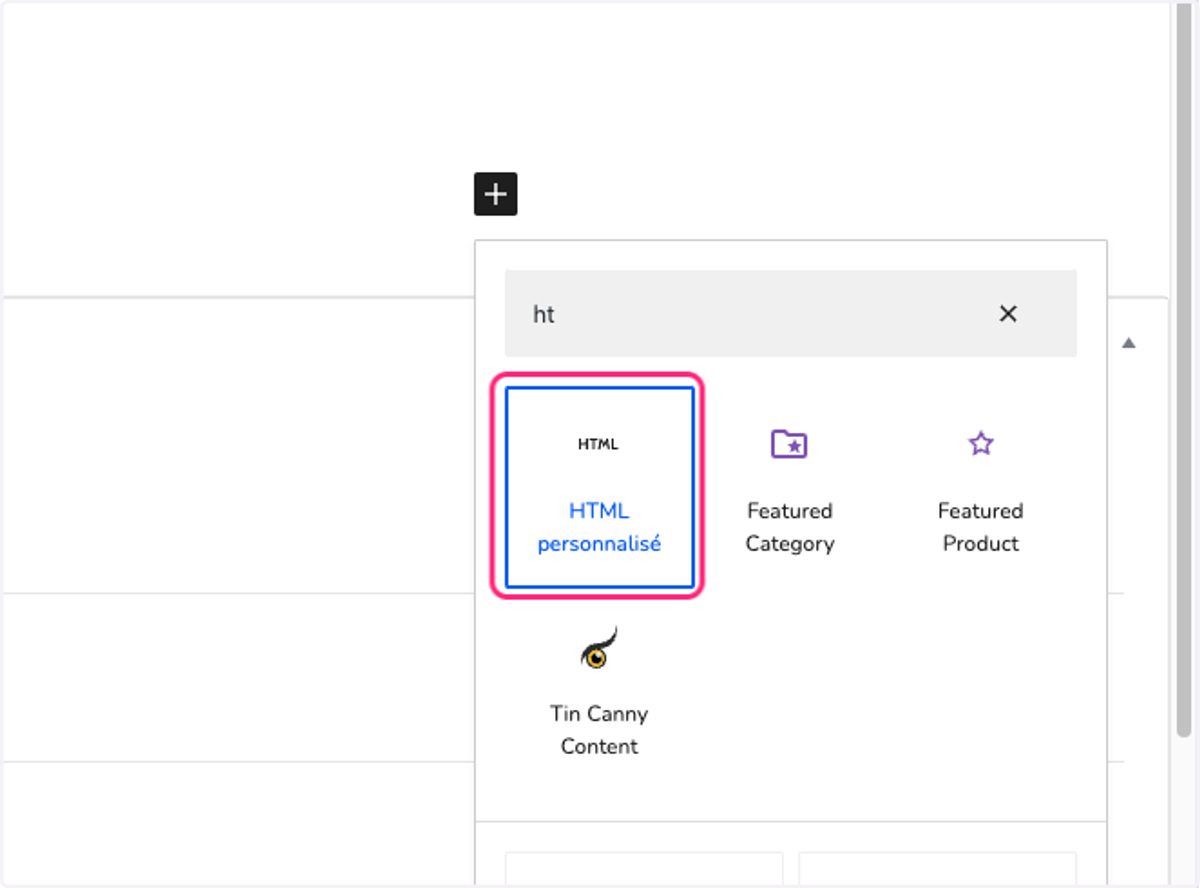Clear the block search with the X
1200x888 pixels.
tap(1008, 314)
